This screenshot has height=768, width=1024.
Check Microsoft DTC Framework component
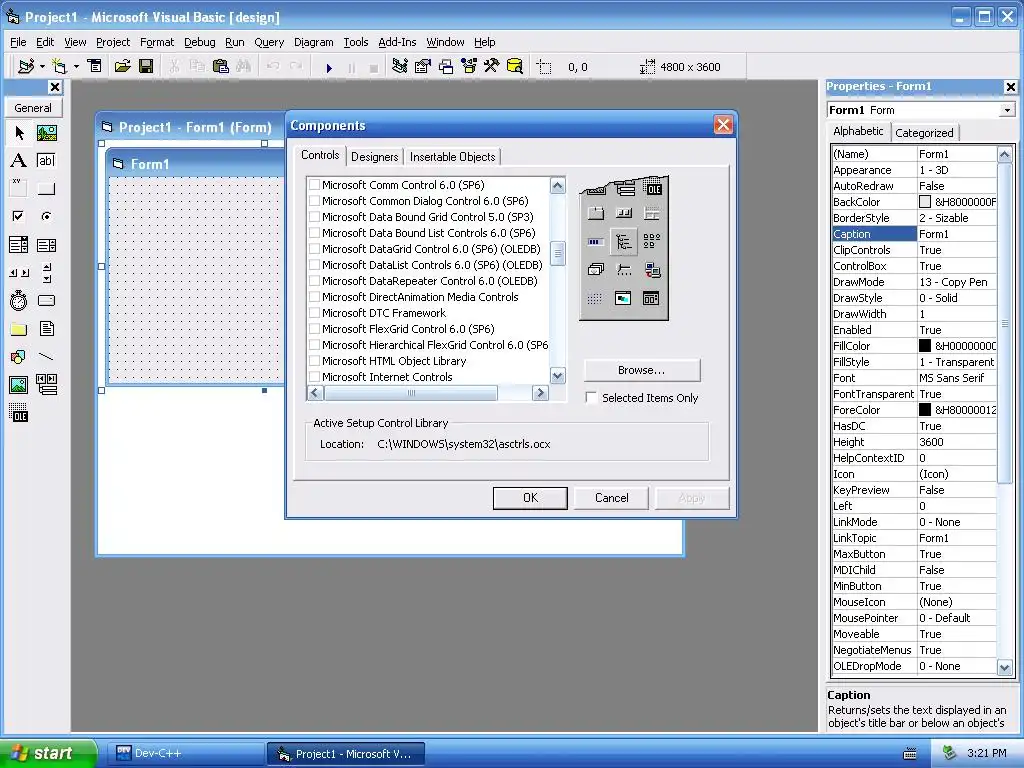point(314,313)
